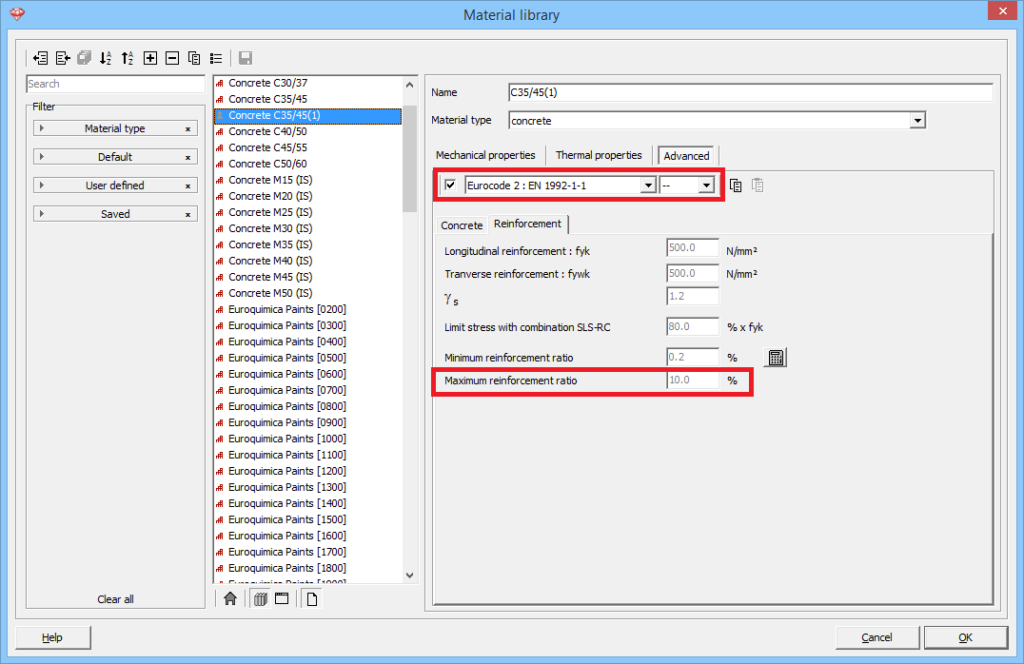Click the remove material minus icon

[172, 58]
